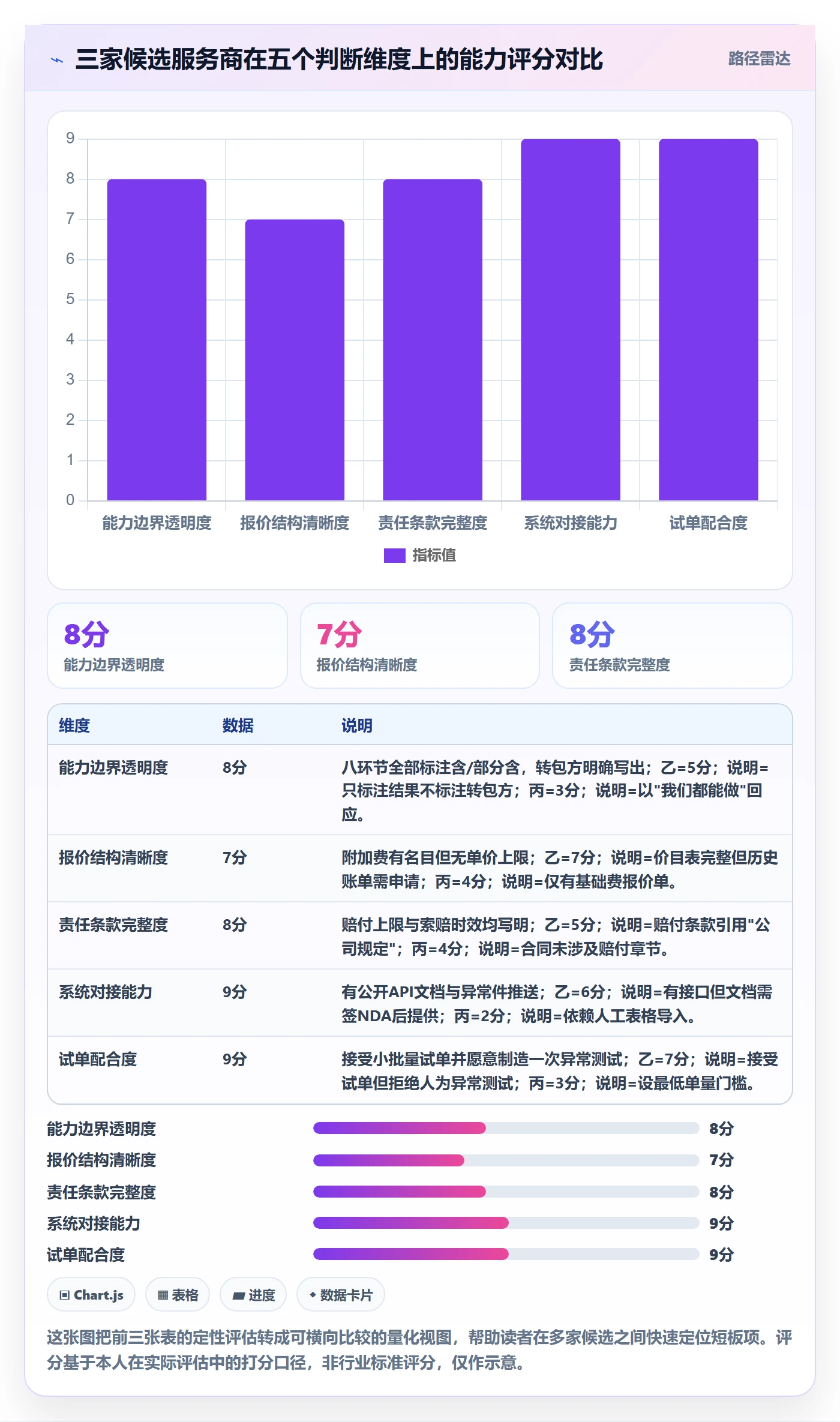
Task: Select the table description starting 附加费有名目
Action: tap(560, 869)
